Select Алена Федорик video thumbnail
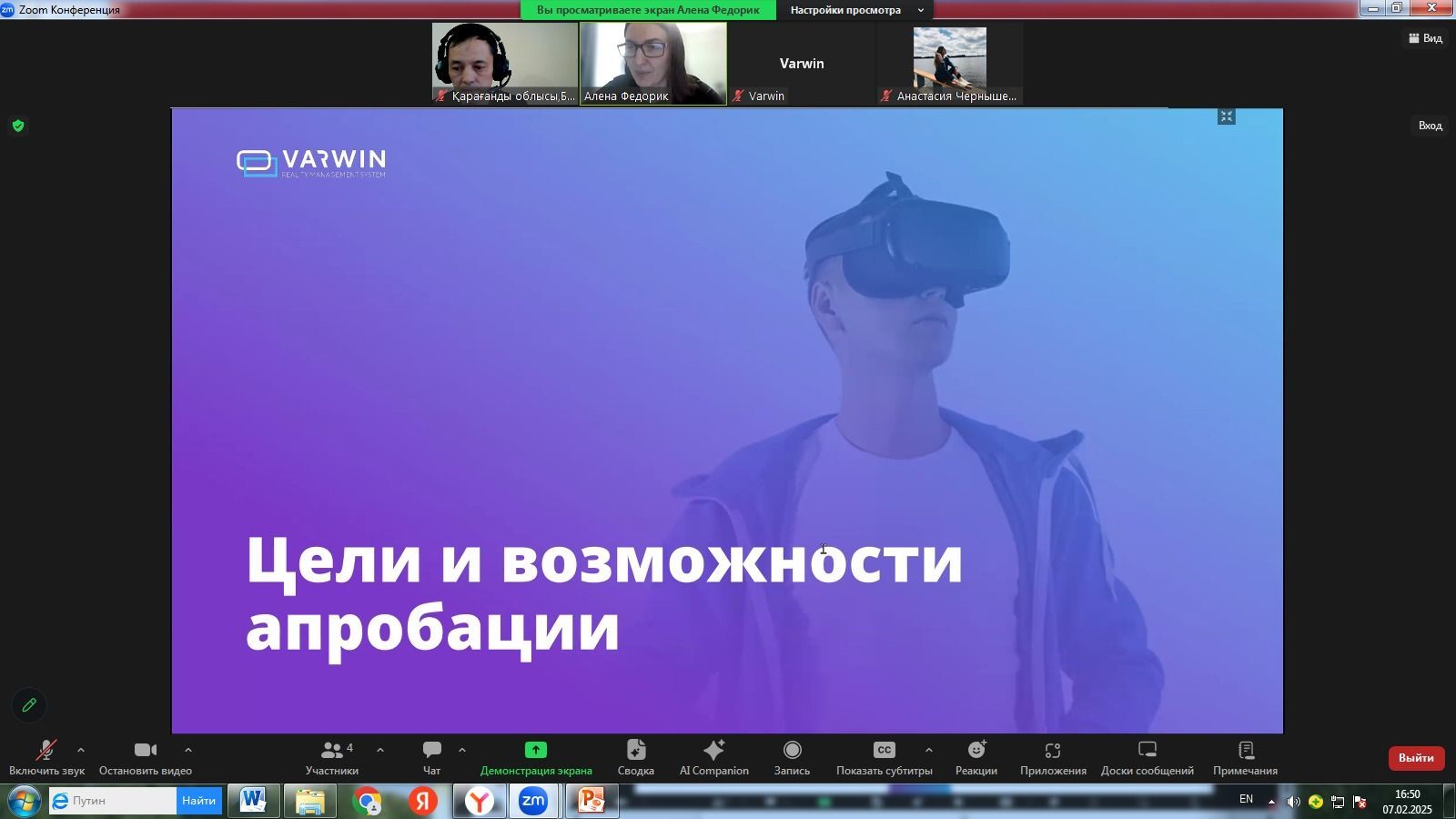The height and width of the screenshot is (819, 1456). tap(652, 62)
